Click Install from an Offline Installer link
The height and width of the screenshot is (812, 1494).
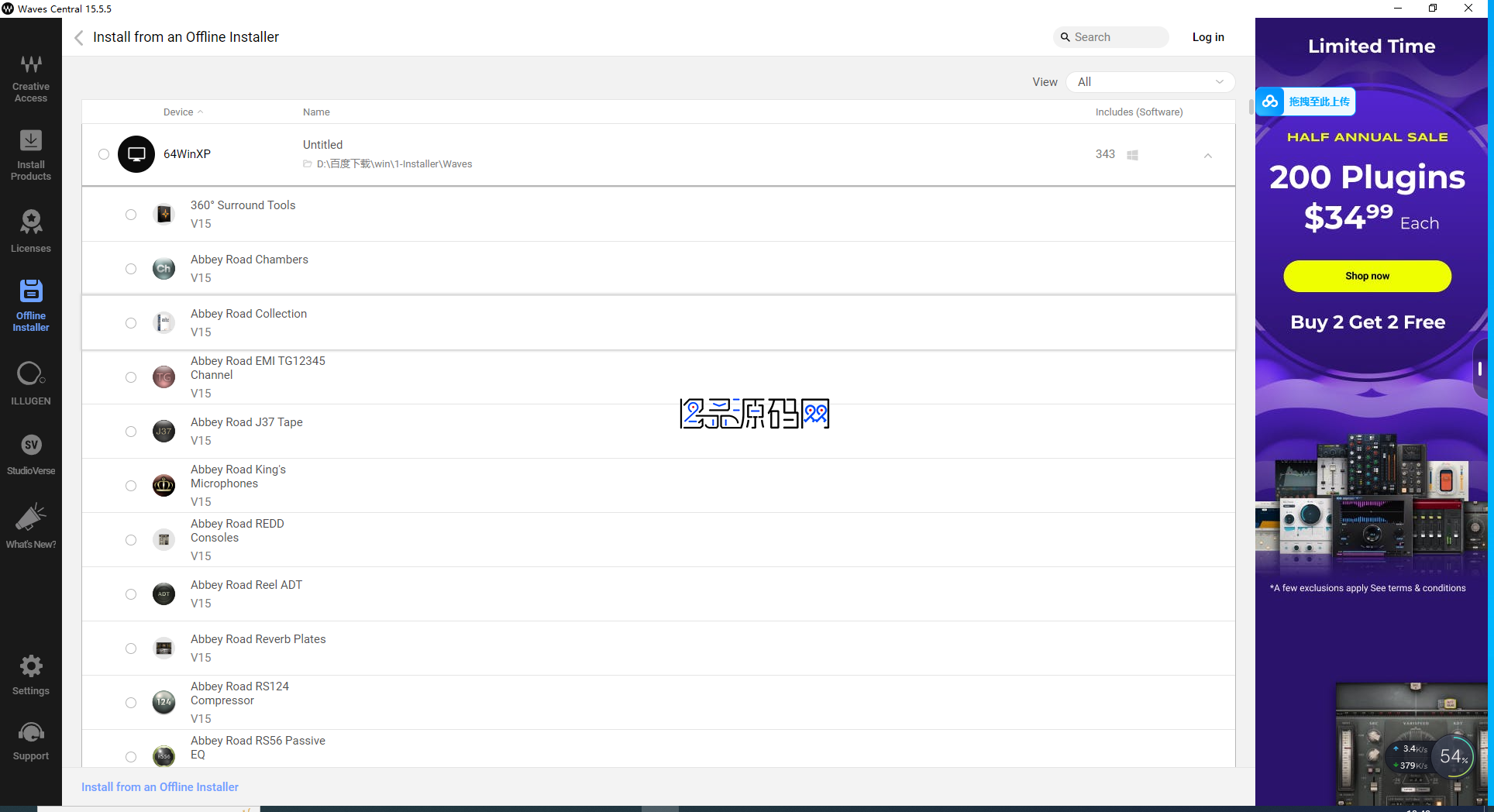click(x=160, y=787)
